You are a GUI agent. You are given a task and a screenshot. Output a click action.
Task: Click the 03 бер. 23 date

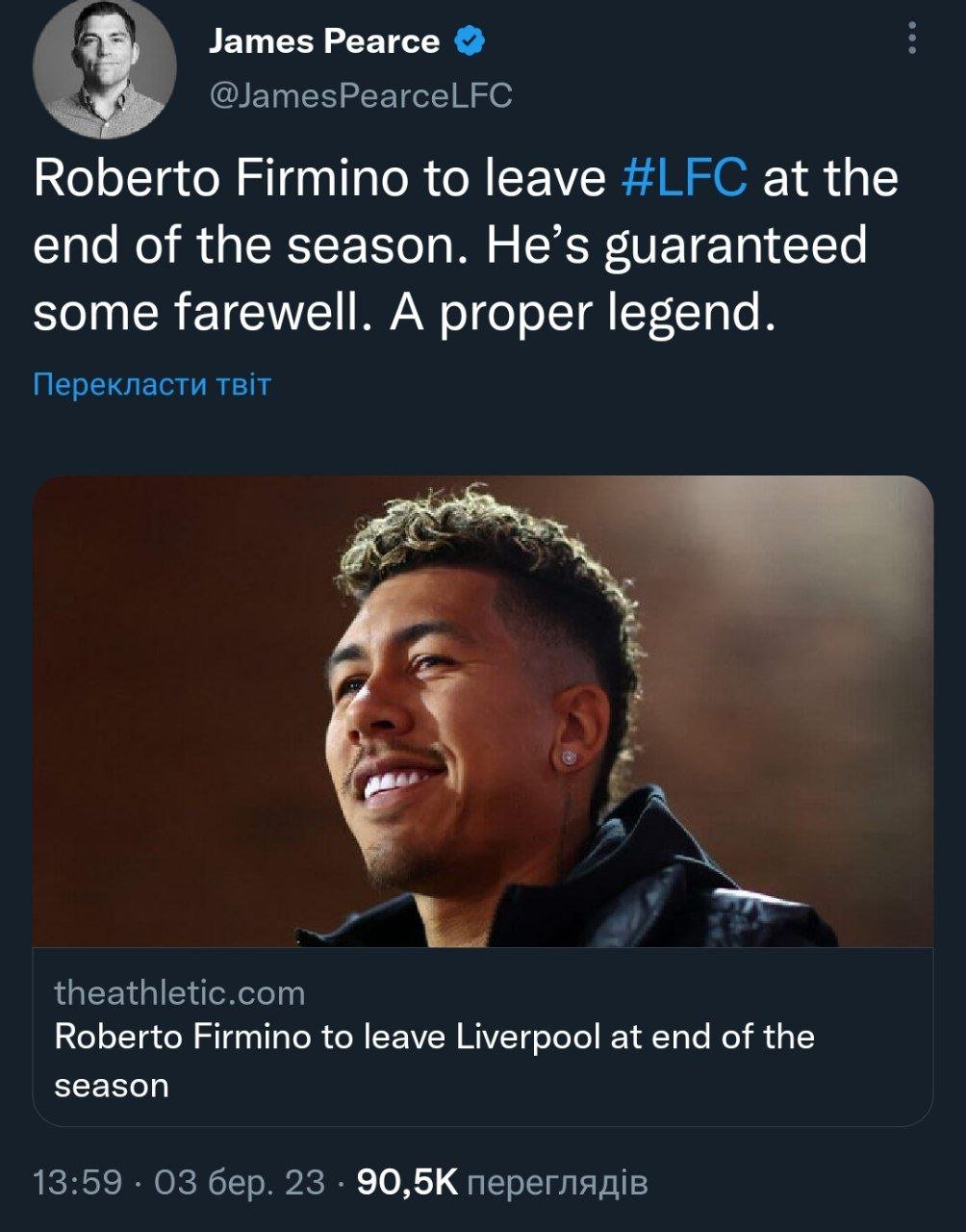coord(240,1182)
